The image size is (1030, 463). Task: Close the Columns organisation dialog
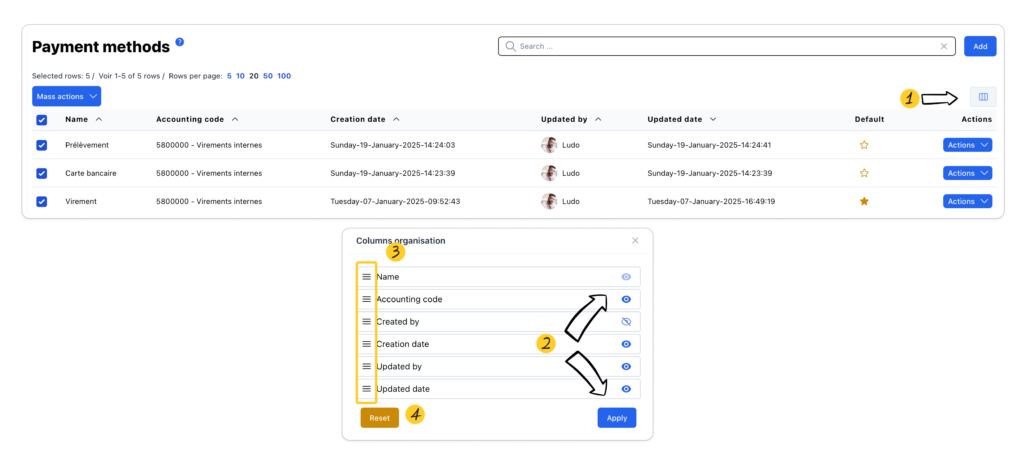click(635, 241)
